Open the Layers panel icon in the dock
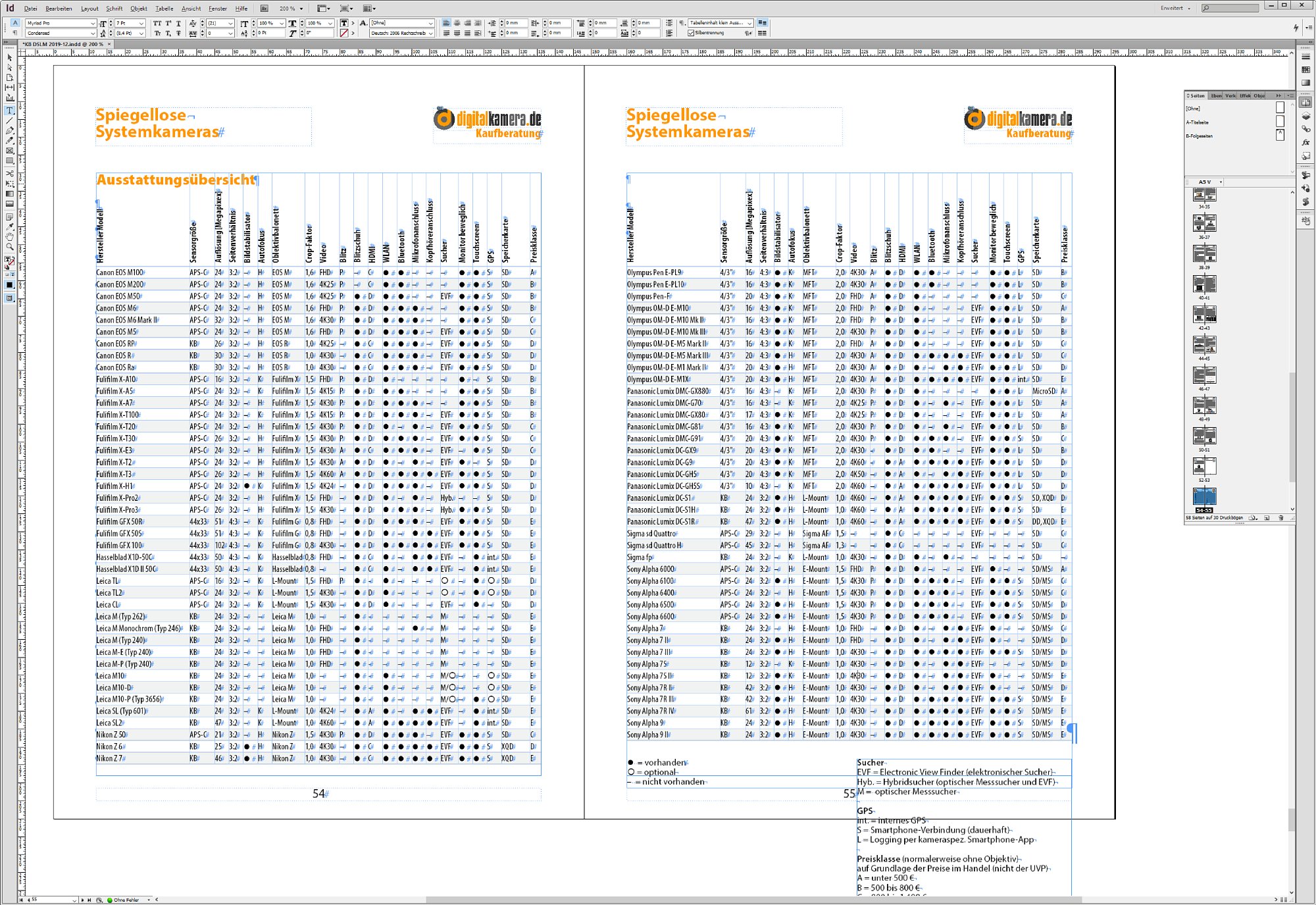 1305,116
